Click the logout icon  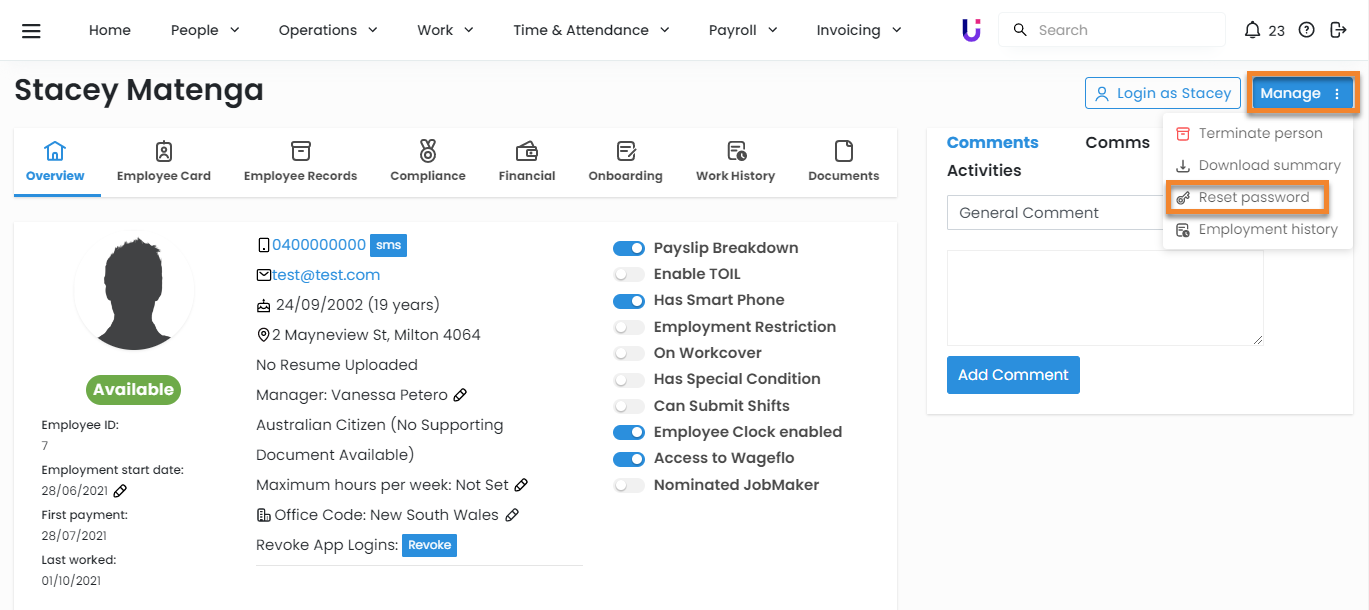click(x=1339, y=30)
